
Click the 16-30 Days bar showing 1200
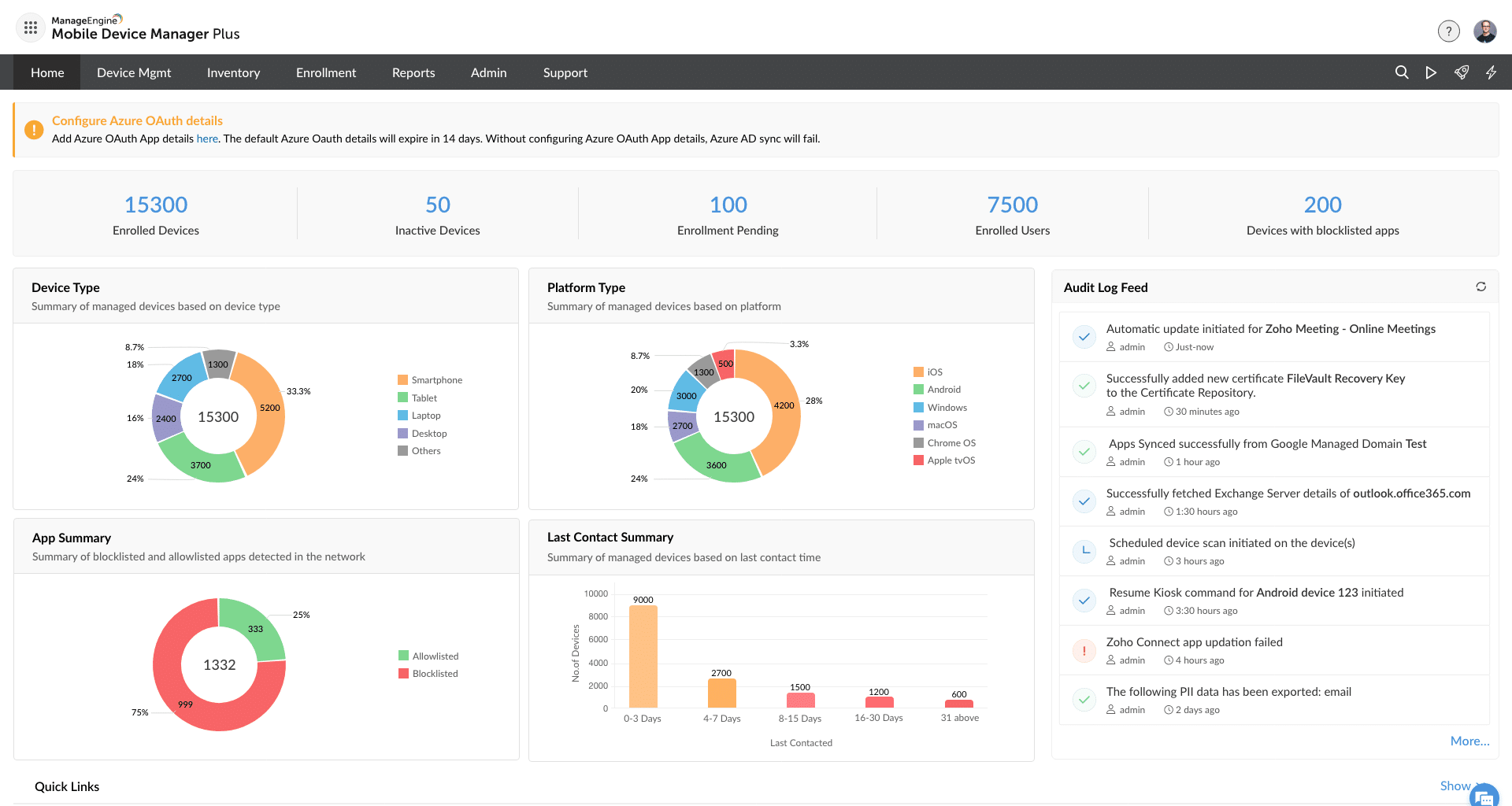point(879,702)
